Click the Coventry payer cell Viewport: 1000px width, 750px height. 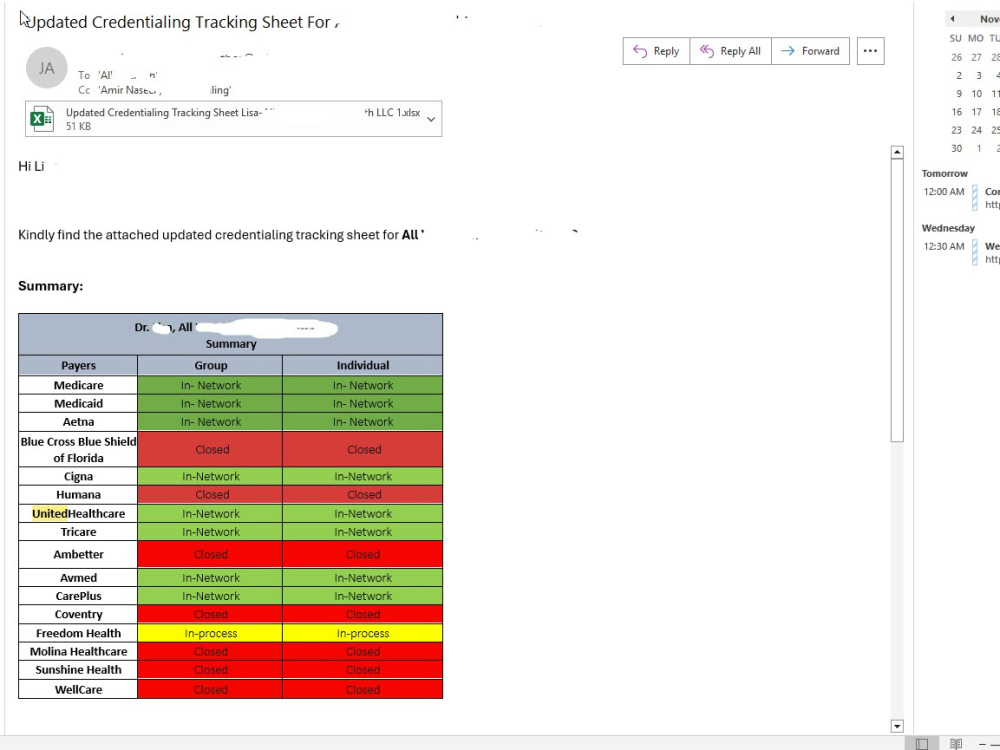[x=78, y=614]
